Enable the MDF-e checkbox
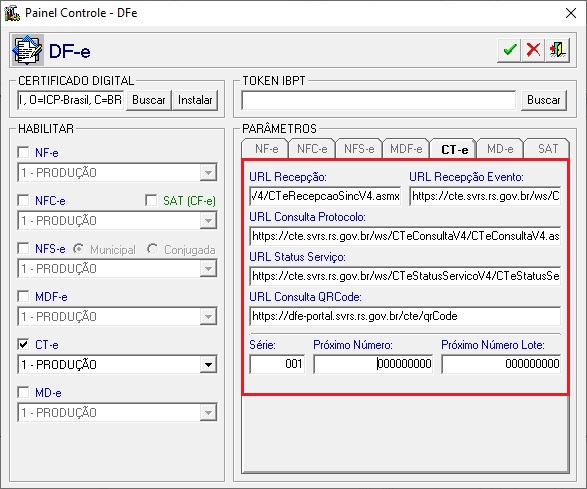Screen dimensions: 587x489 pos(23,296)
